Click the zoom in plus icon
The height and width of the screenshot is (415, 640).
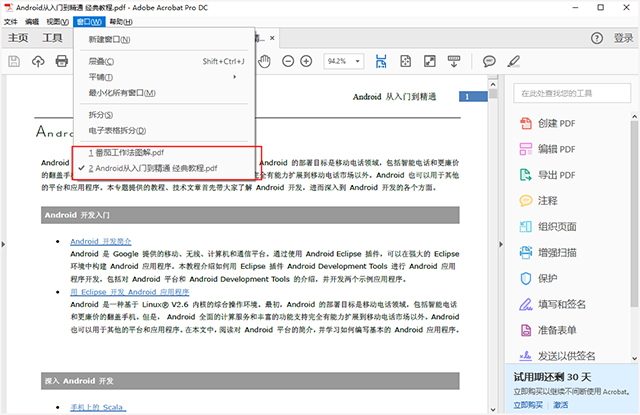tap(306, 62)
